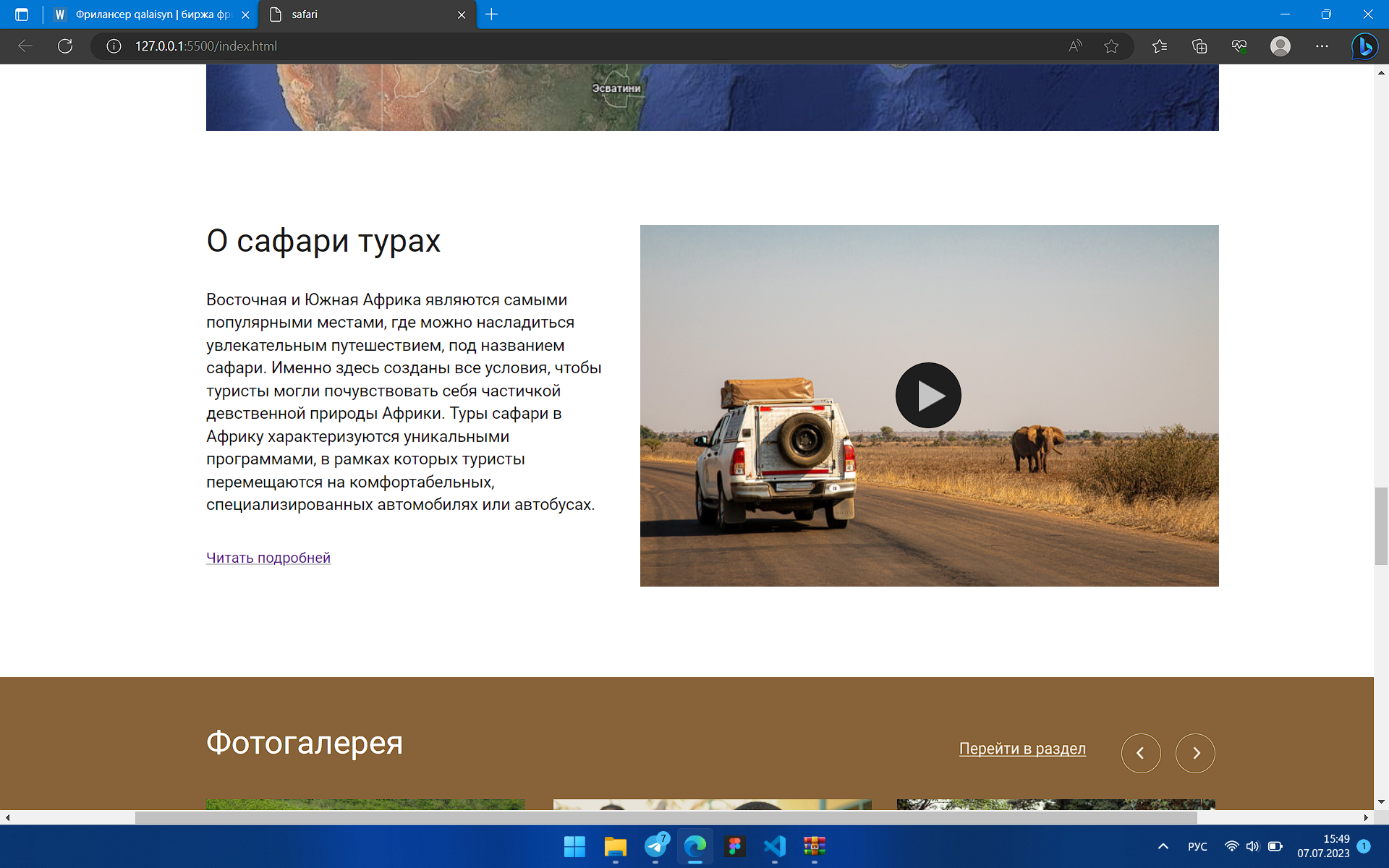Check battery status in tray
Image resolution: width=1389 pixels, height=868 pixels.
coord(1275,846)
